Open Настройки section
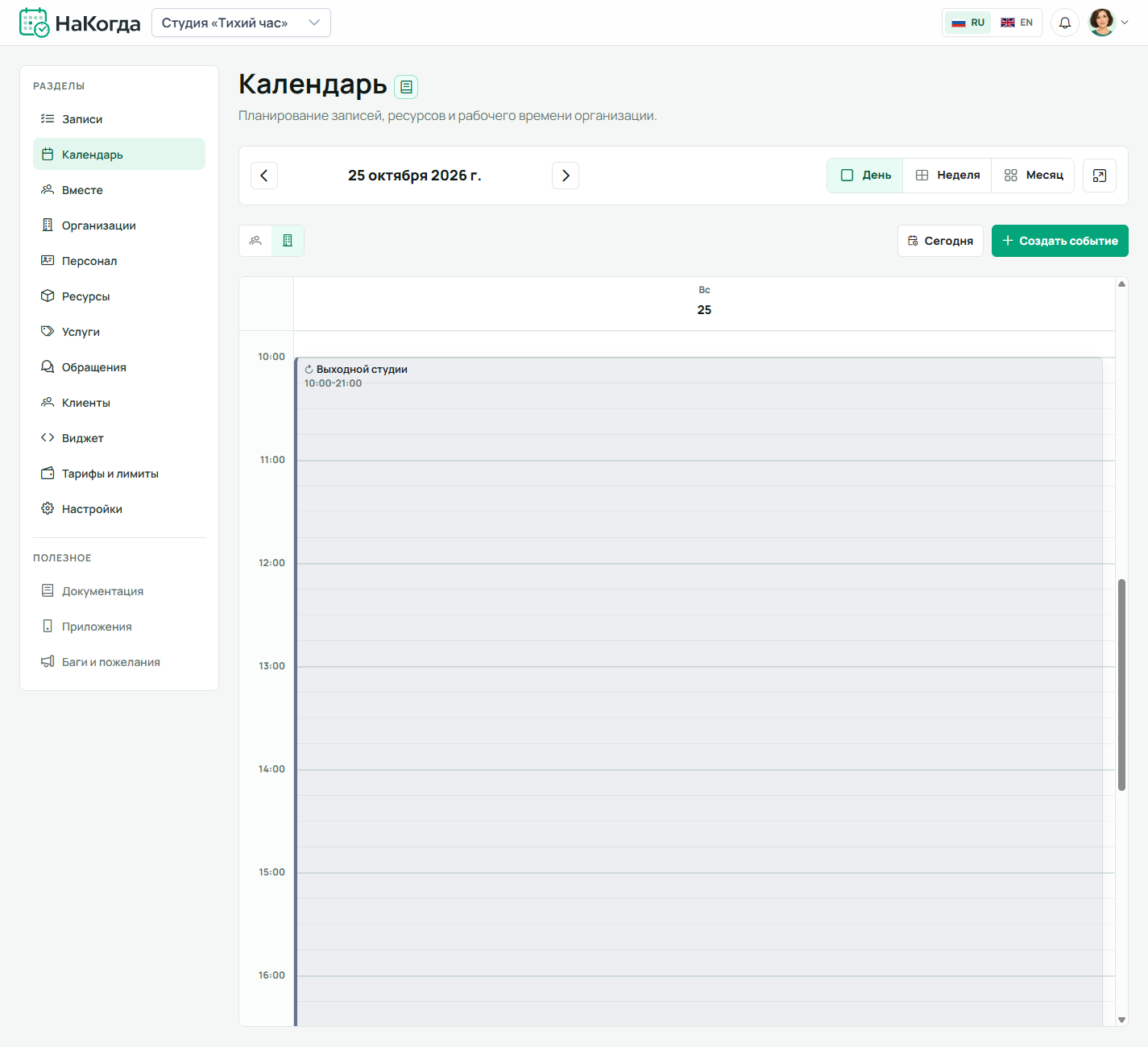 (119, 509)
